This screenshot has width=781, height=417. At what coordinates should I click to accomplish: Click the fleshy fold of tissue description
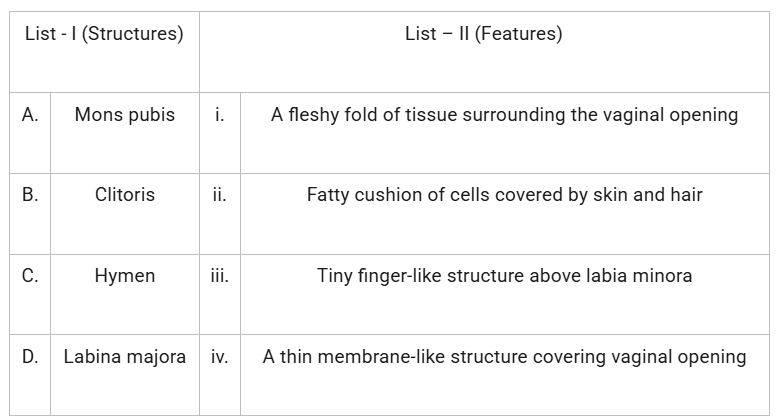click(504, 114)
